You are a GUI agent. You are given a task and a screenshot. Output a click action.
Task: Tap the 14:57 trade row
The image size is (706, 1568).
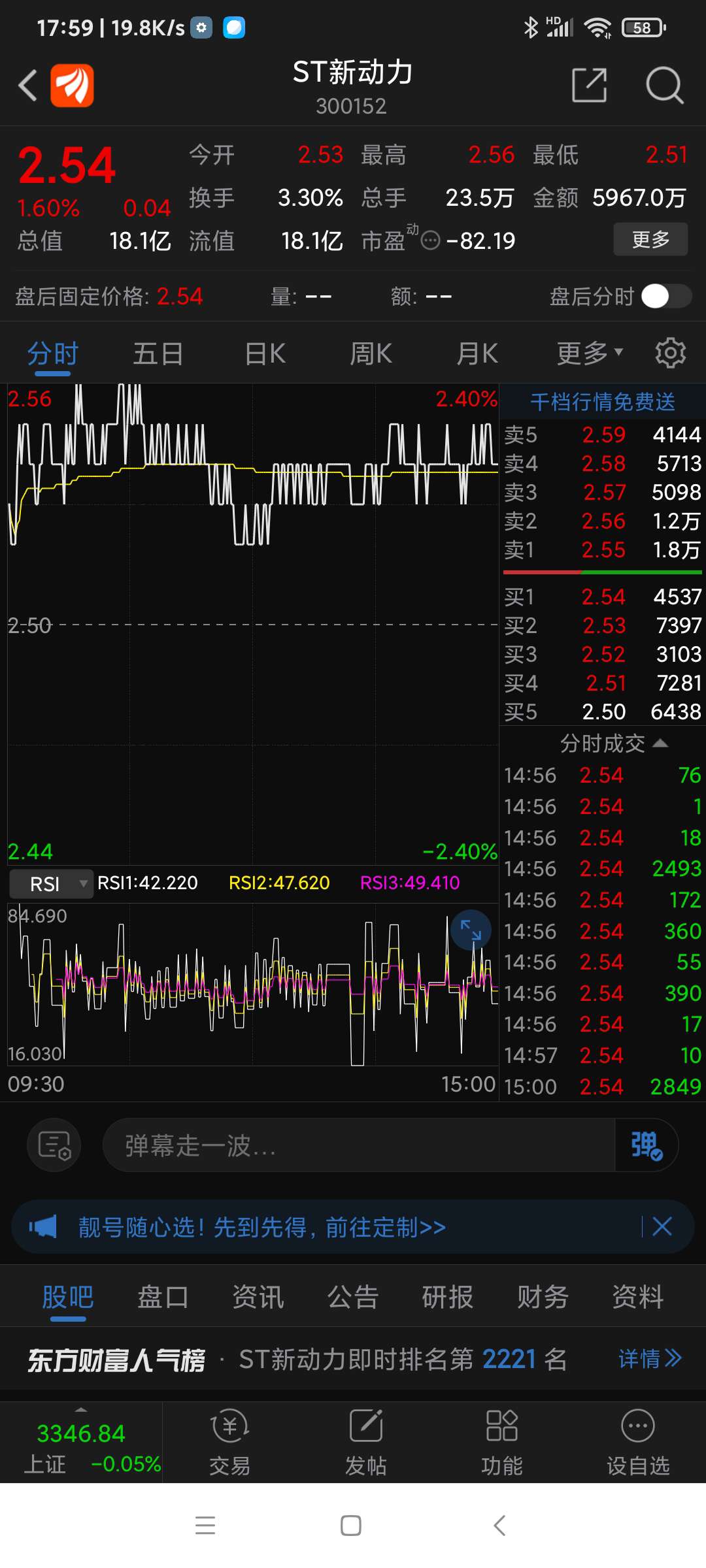pyautogui.click(x=603, y=1055)
